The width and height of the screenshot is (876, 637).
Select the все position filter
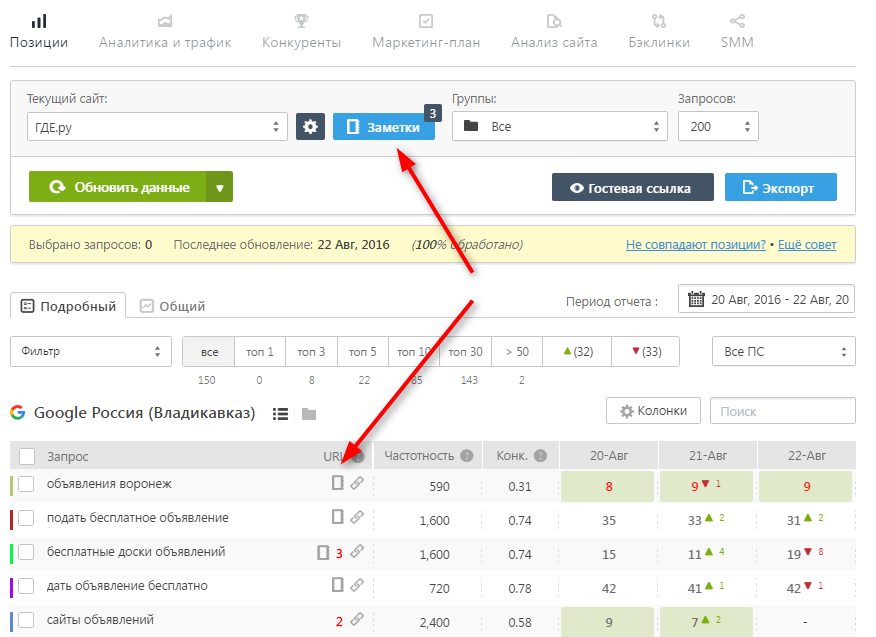point(209,352)
